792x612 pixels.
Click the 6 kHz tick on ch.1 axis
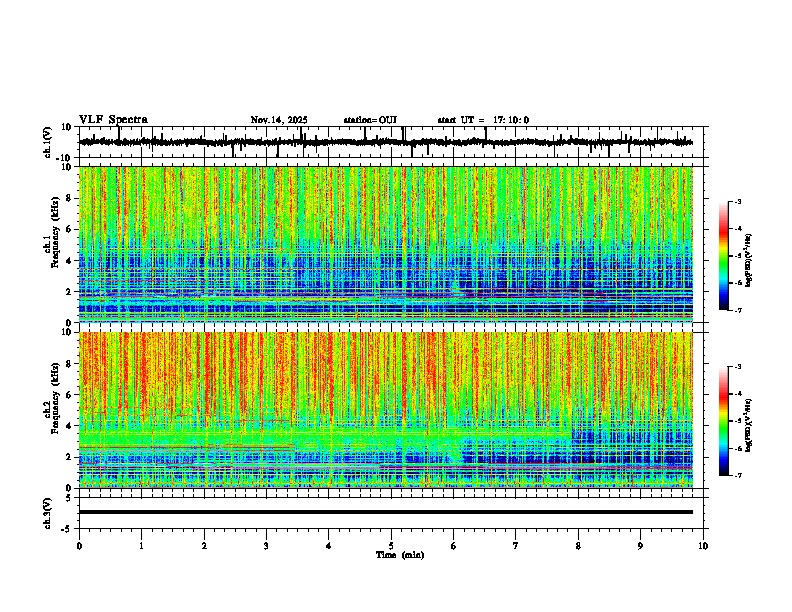(x=69, y=229)
